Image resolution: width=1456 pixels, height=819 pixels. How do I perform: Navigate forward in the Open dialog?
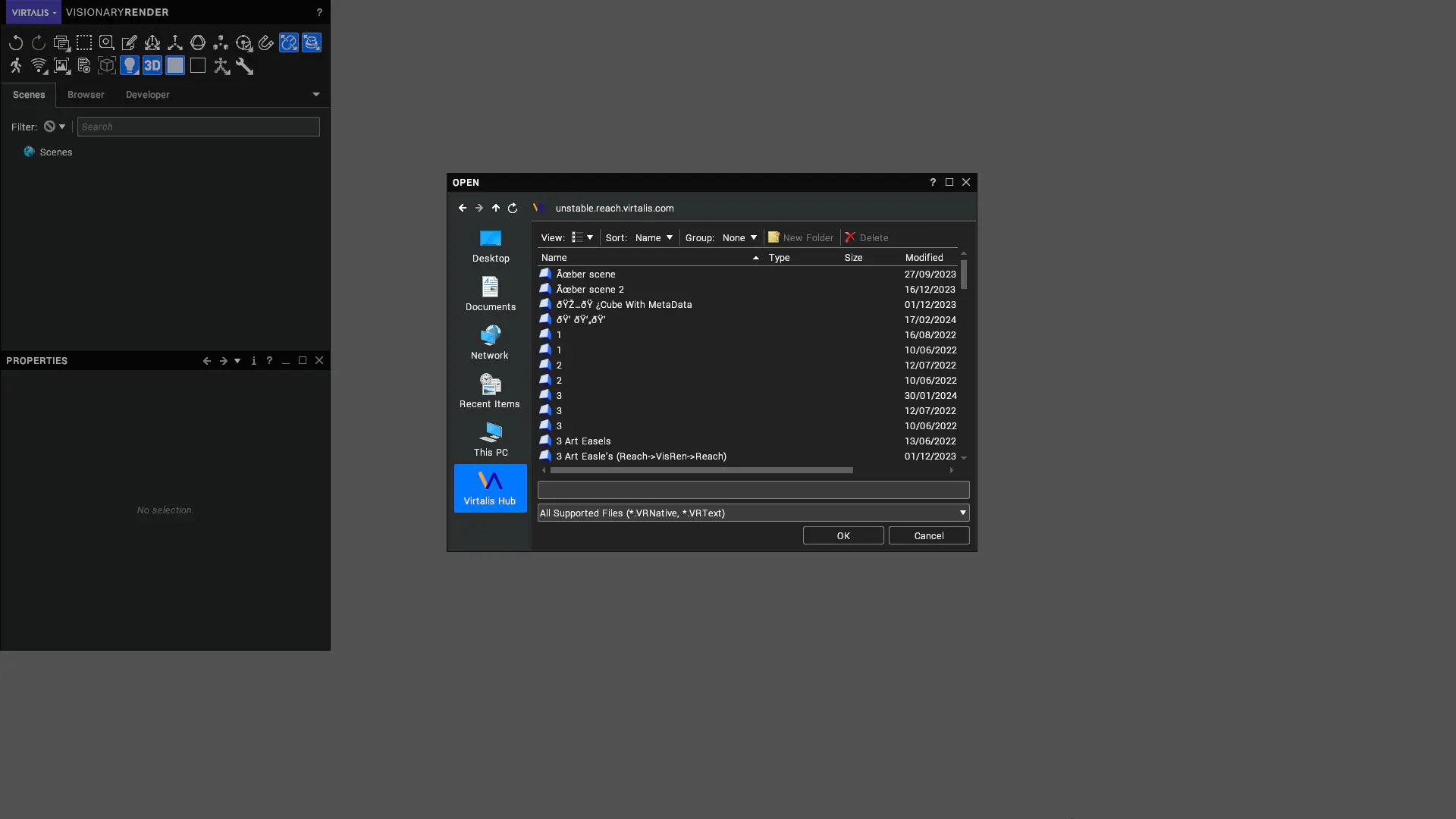479,208
